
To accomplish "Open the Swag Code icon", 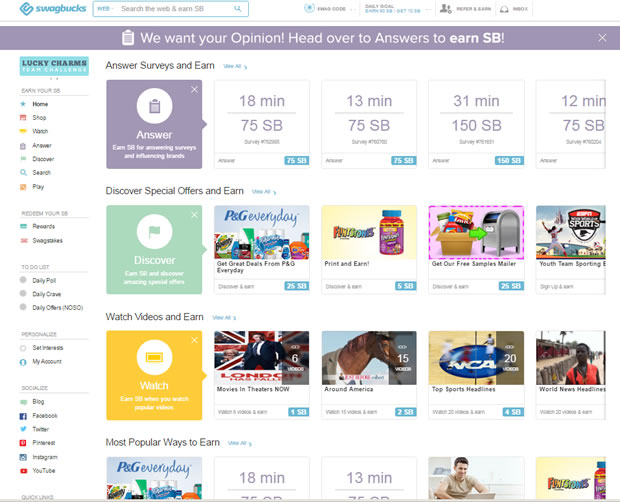I will pyautogui.click(x=309, y=8).
